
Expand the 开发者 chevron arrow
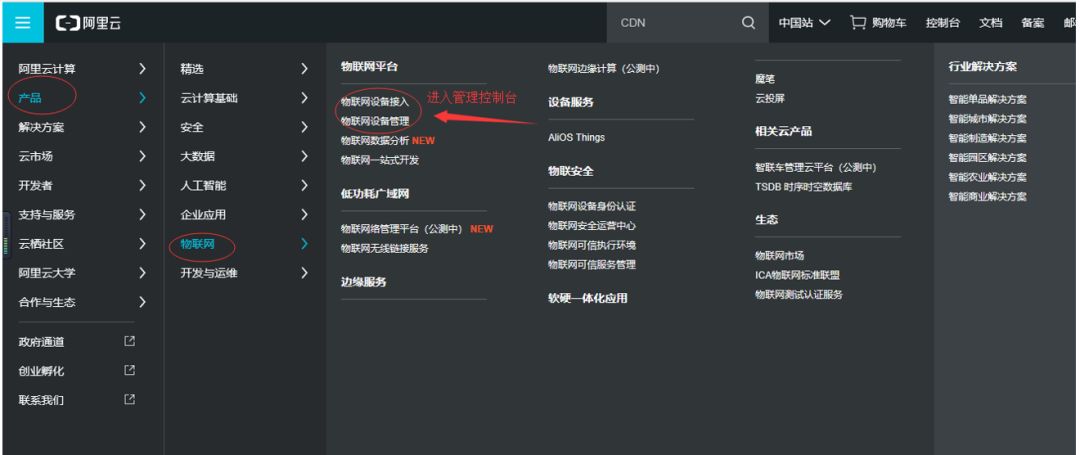pyautogui.click(x=142, y=185)
